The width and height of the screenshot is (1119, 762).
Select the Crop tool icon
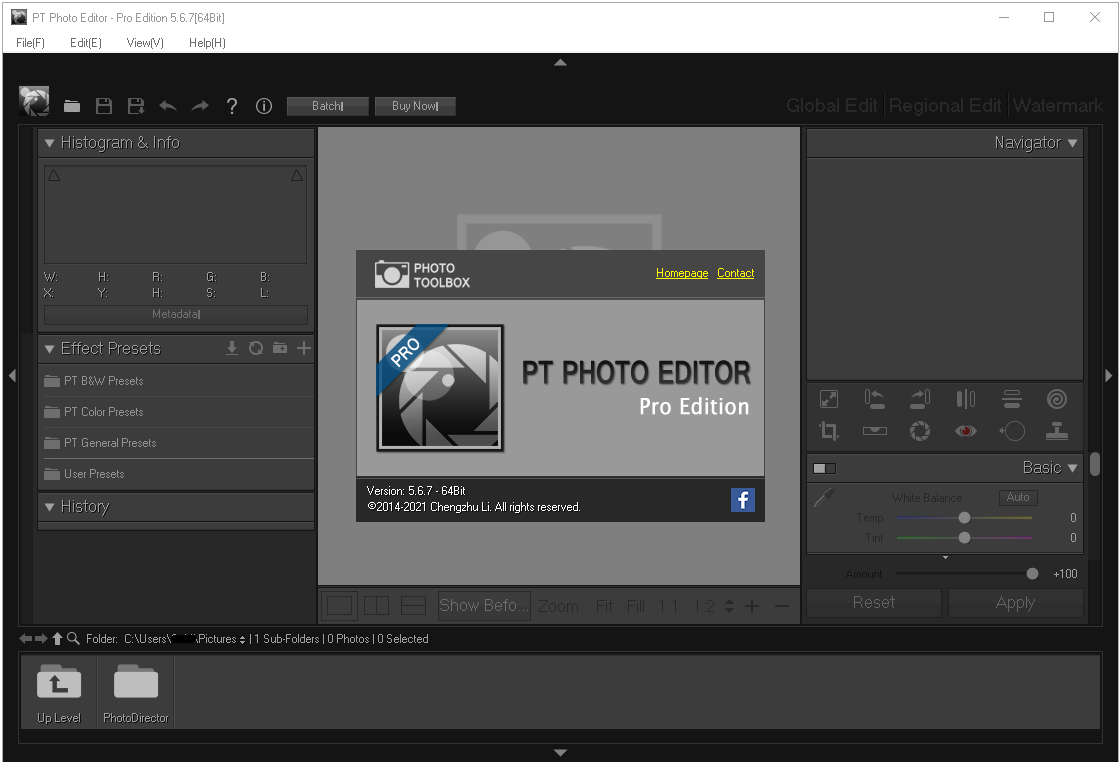point(829,431)
